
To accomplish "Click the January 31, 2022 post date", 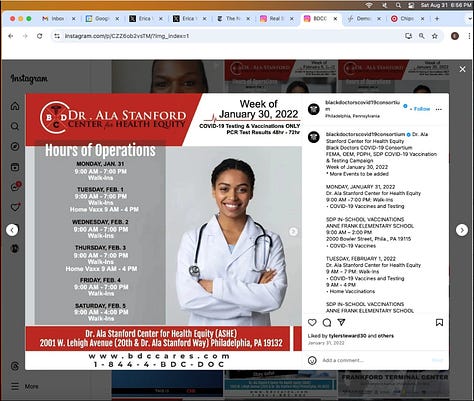I will coord(326,343).
